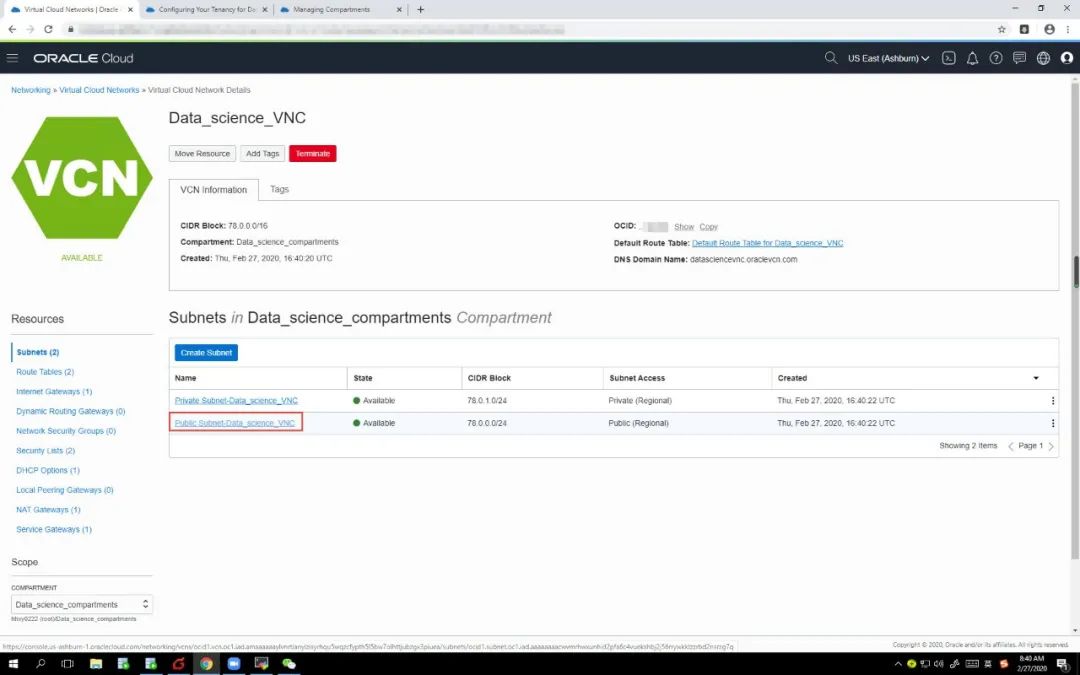
Task: Switch to the Tags tab
Action: point(279,189)
